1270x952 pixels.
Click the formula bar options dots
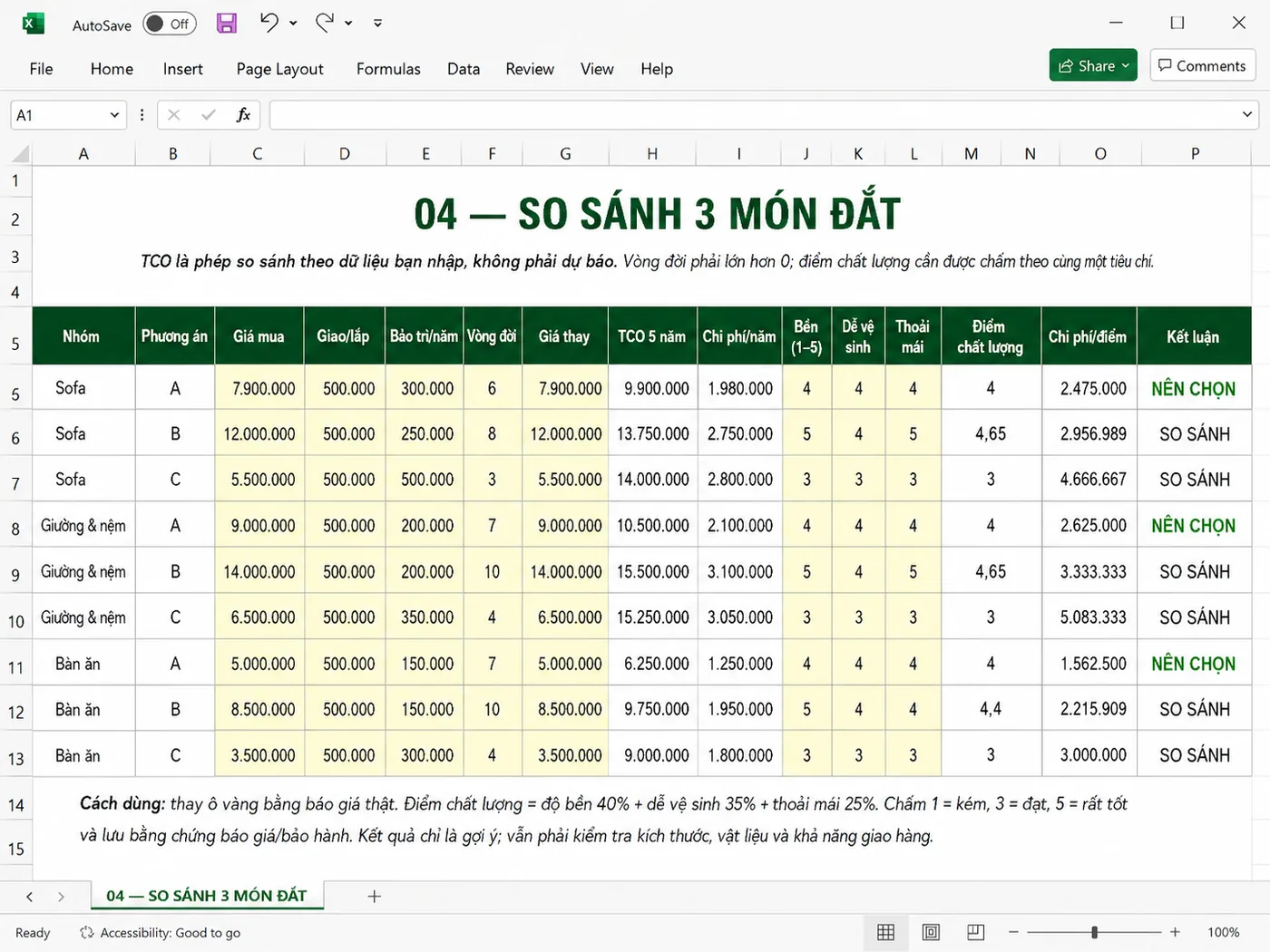click(142, 115)
